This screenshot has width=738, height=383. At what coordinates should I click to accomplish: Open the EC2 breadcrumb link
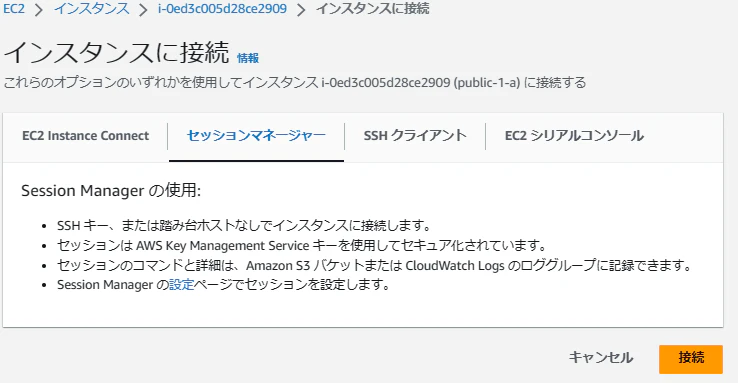(14, 8)
